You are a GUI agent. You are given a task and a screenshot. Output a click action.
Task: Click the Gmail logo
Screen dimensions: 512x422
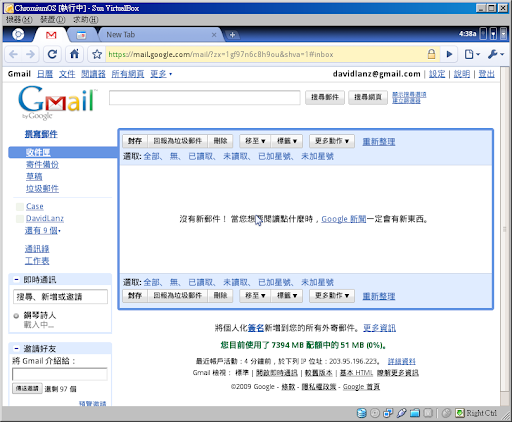point(57,102)
